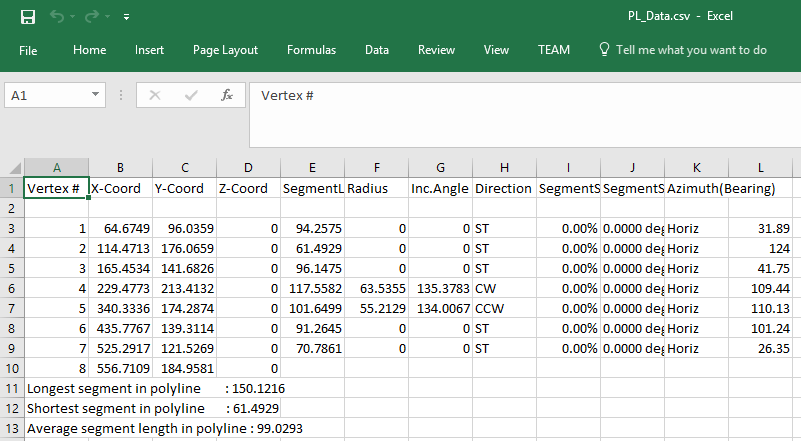Open the Undo history dropdown arrow
This screenshot has width=801, height=441.
(74, 18)
